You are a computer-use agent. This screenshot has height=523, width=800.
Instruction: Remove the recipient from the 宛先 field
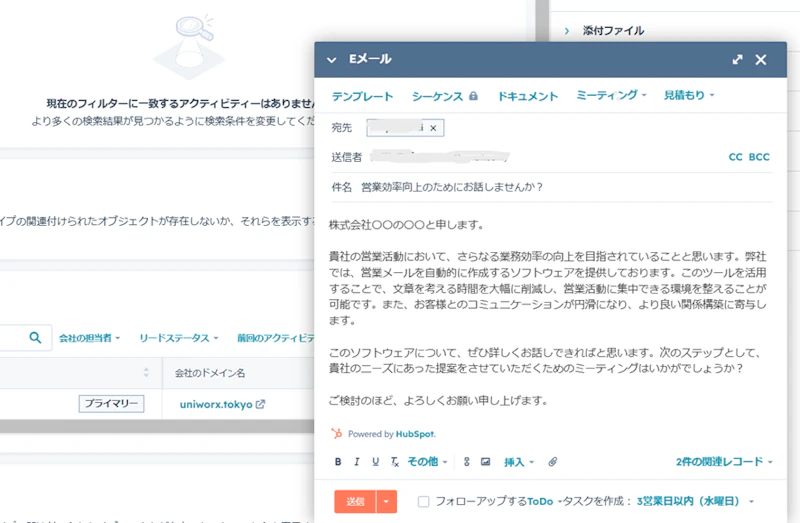pos(433,128)
